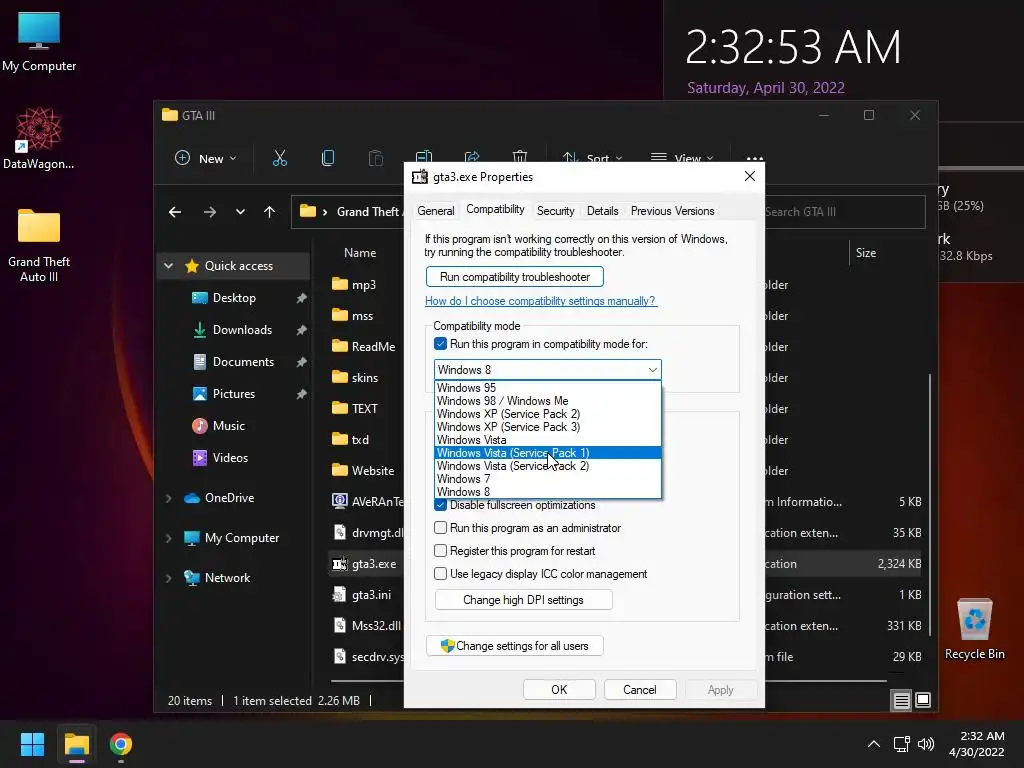
Task: Choose Windows 98 / Windows Me option
Action: point(547,401)
